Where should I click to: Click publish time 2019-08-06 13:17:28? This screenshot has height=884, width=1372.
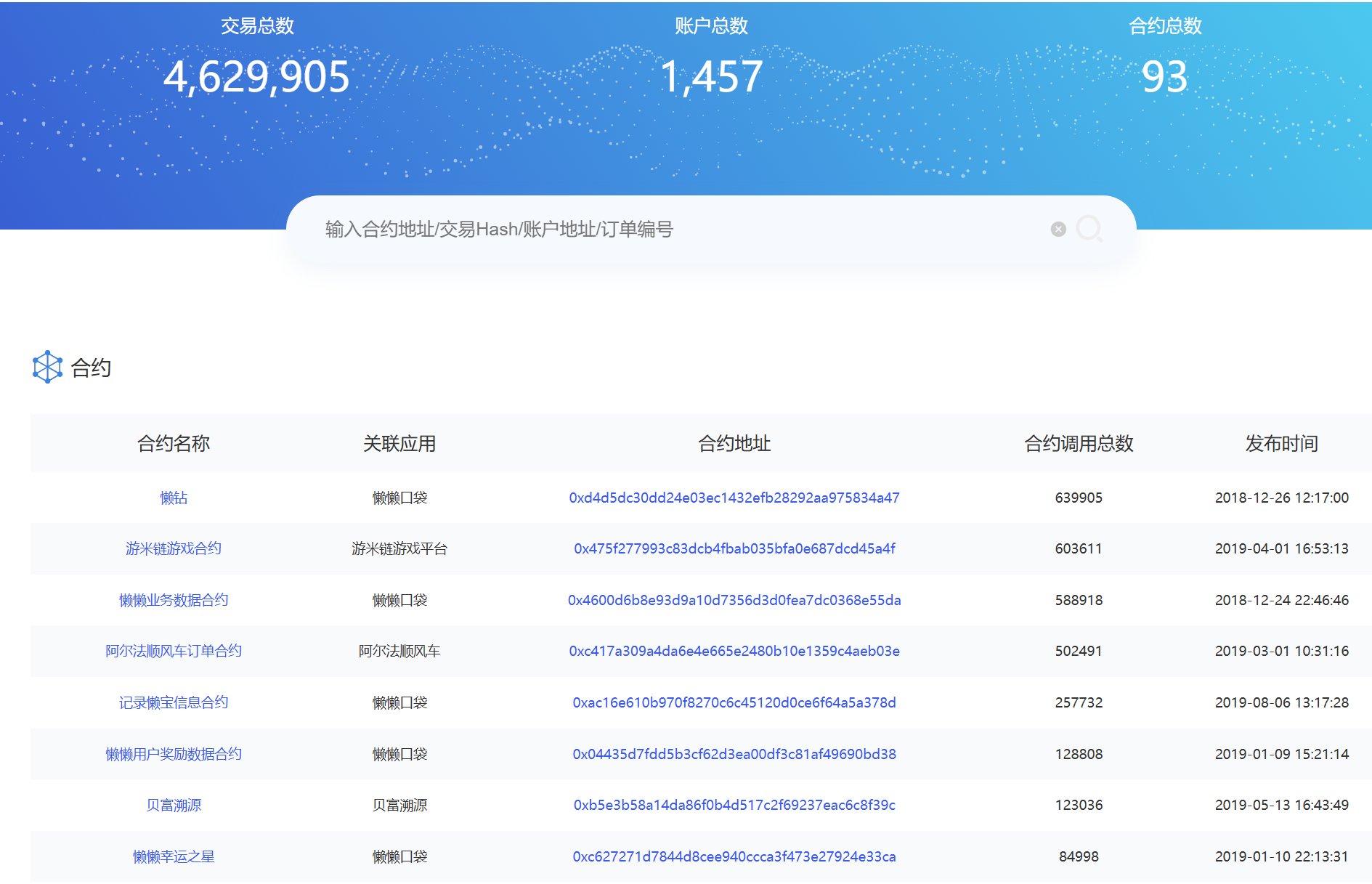tap(1281, 702)
